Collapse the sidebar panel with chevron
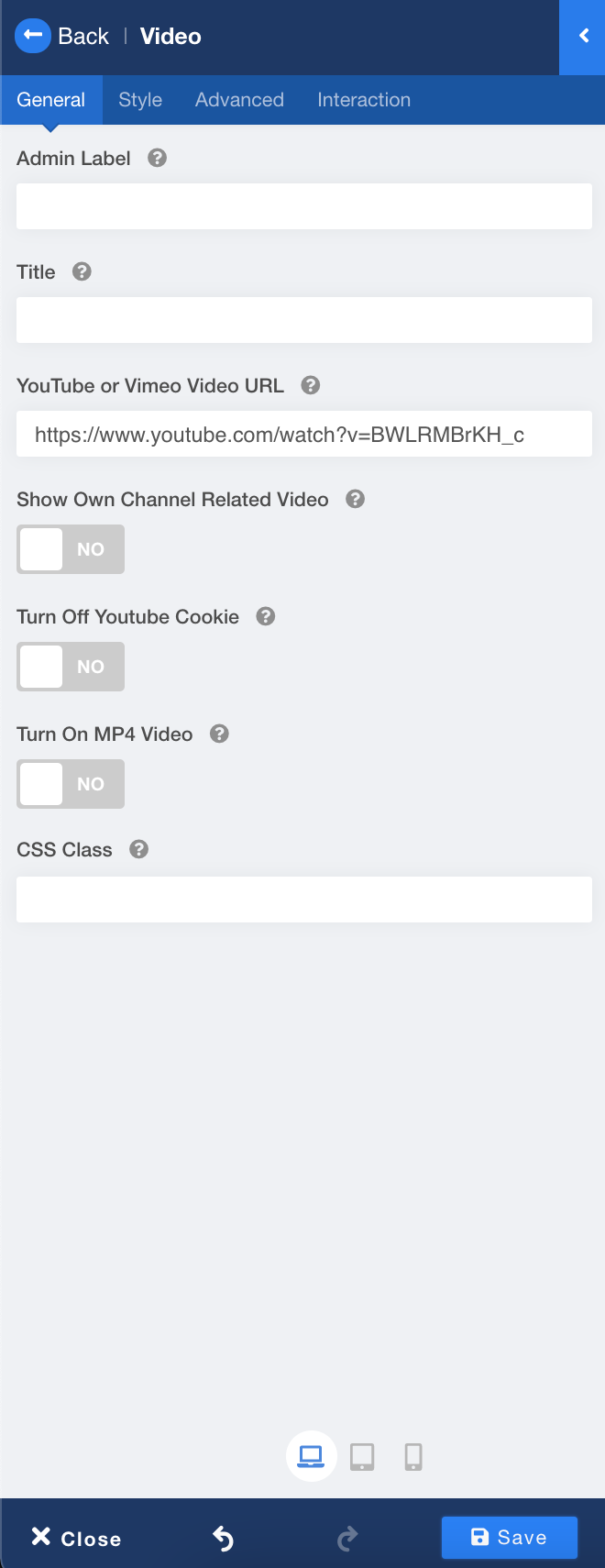605x1568 pixels. (583, 37)
